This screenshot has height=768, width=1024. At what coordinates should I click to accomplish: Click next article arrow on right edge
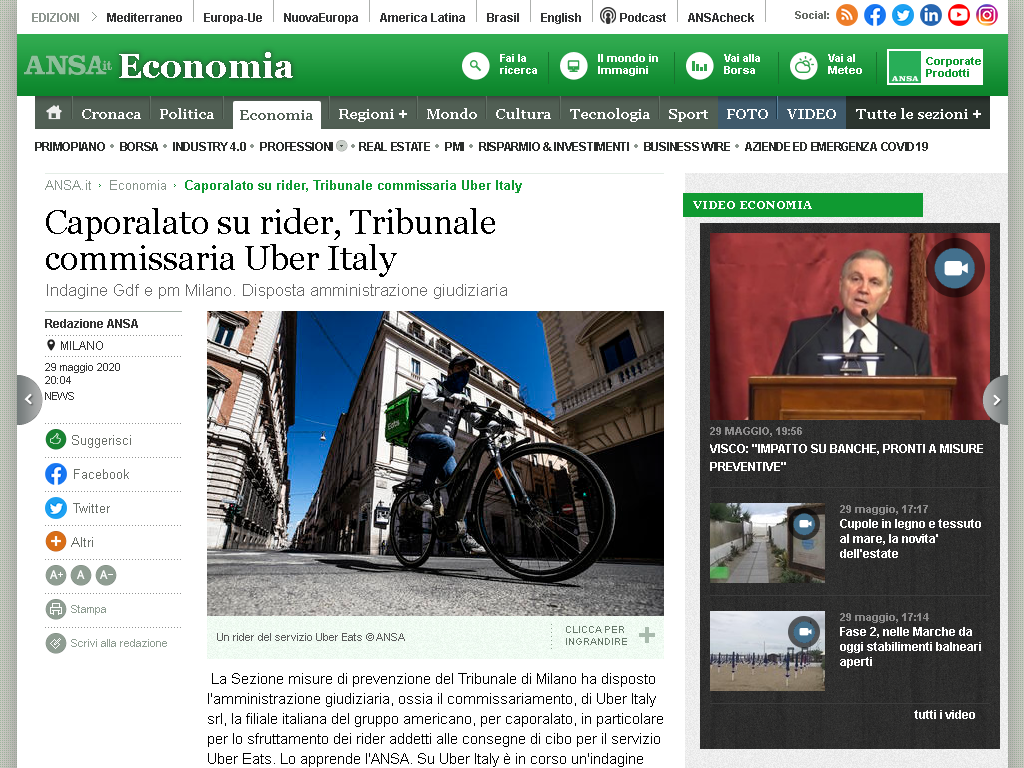tap(995, 400)
